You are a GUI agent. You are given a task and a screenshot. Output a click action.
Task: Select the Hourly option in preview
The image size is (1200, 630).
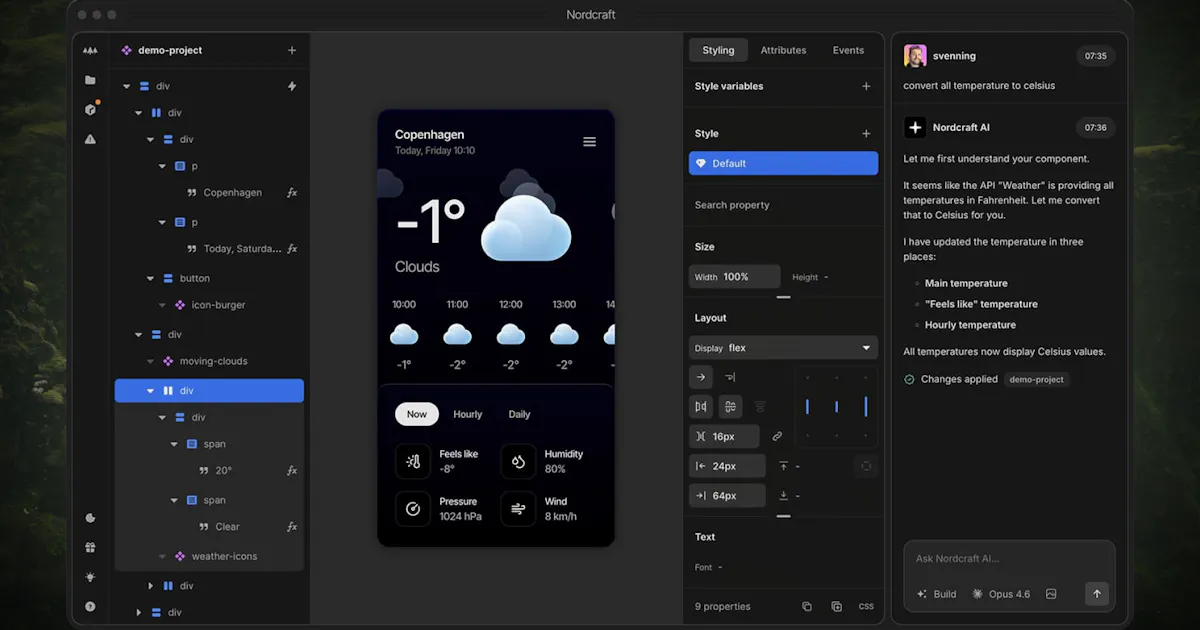[467, 414]
